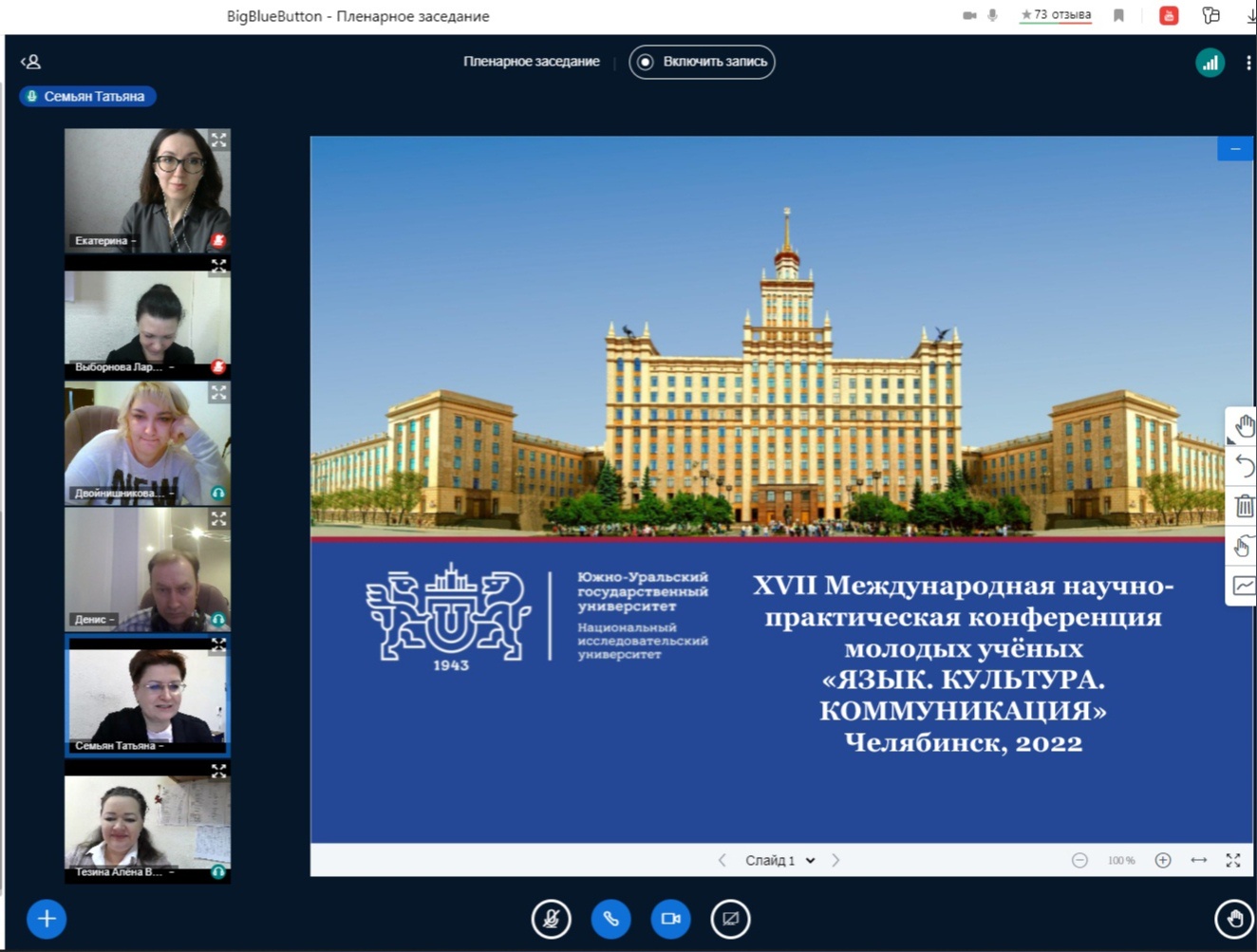Click the leave audio phone button
Screen dimensions: 1257x952
610,919
